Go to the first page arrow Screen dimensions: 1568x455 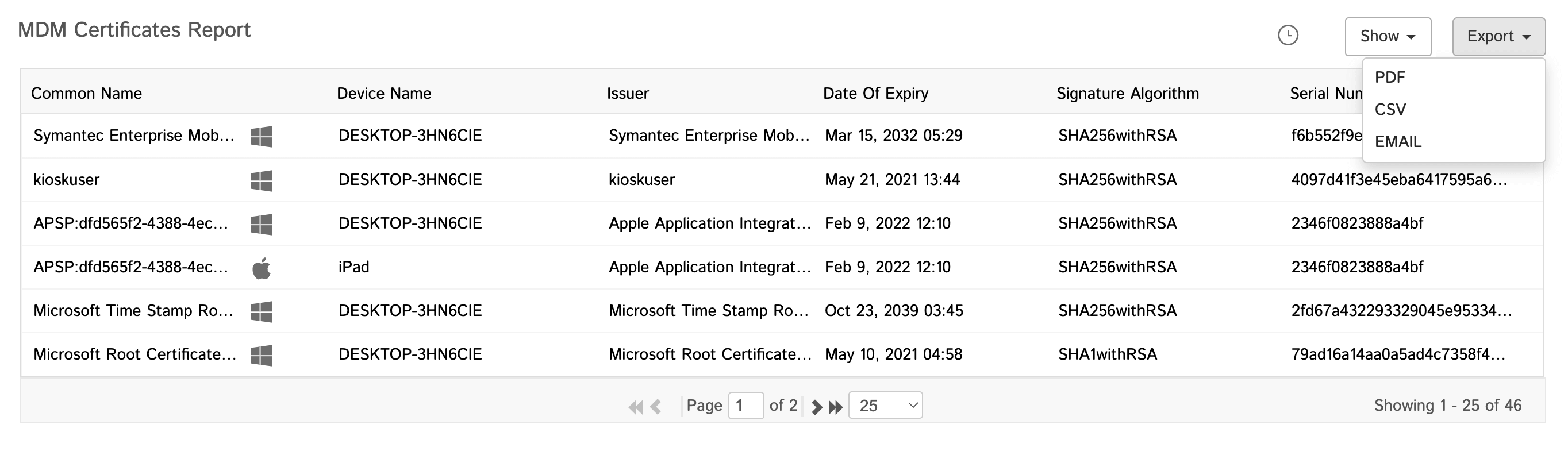[635, 407]
